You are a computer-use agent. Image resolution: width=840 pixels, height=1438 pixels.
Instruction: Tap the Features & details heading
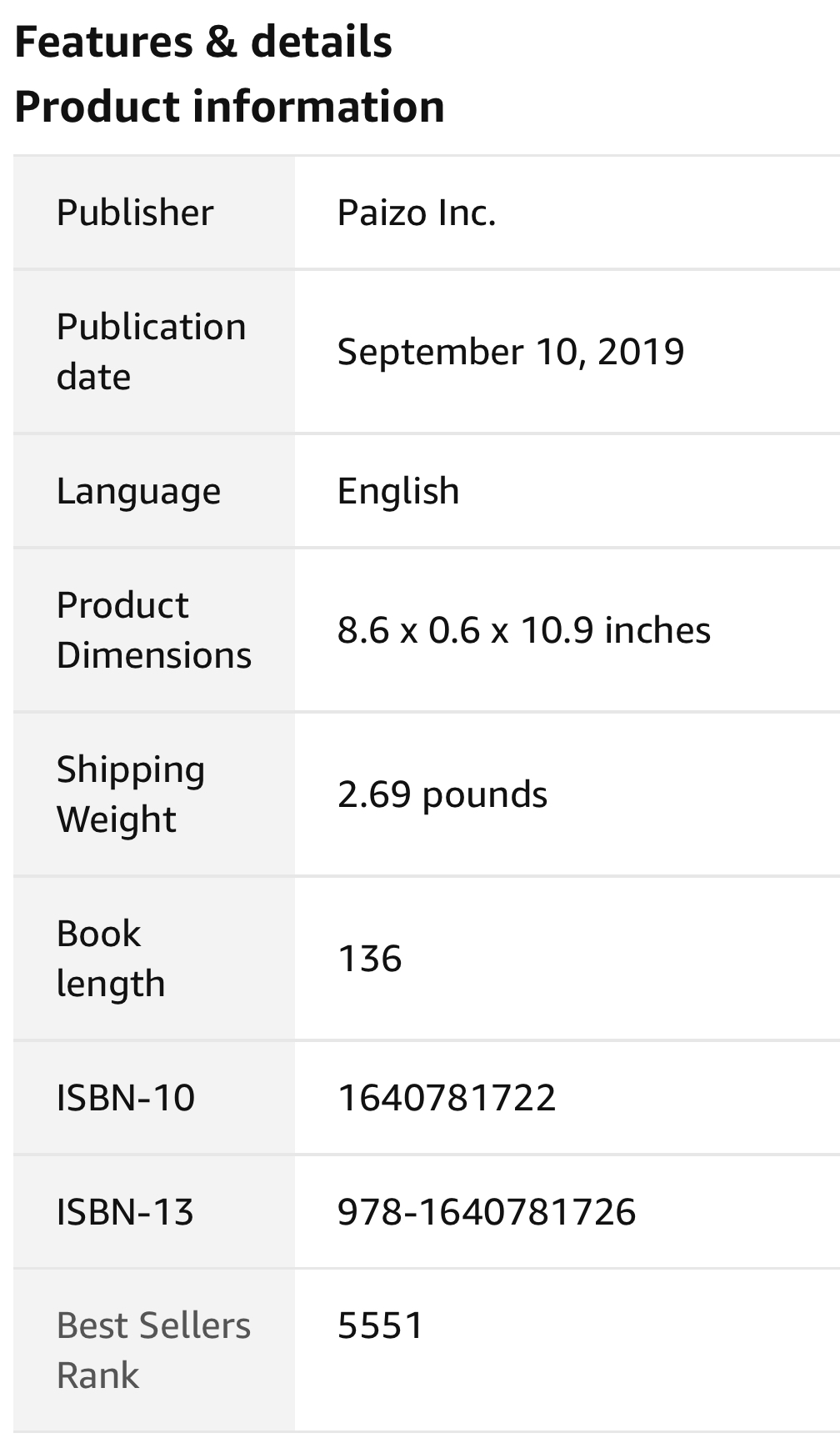pos(203,42)
